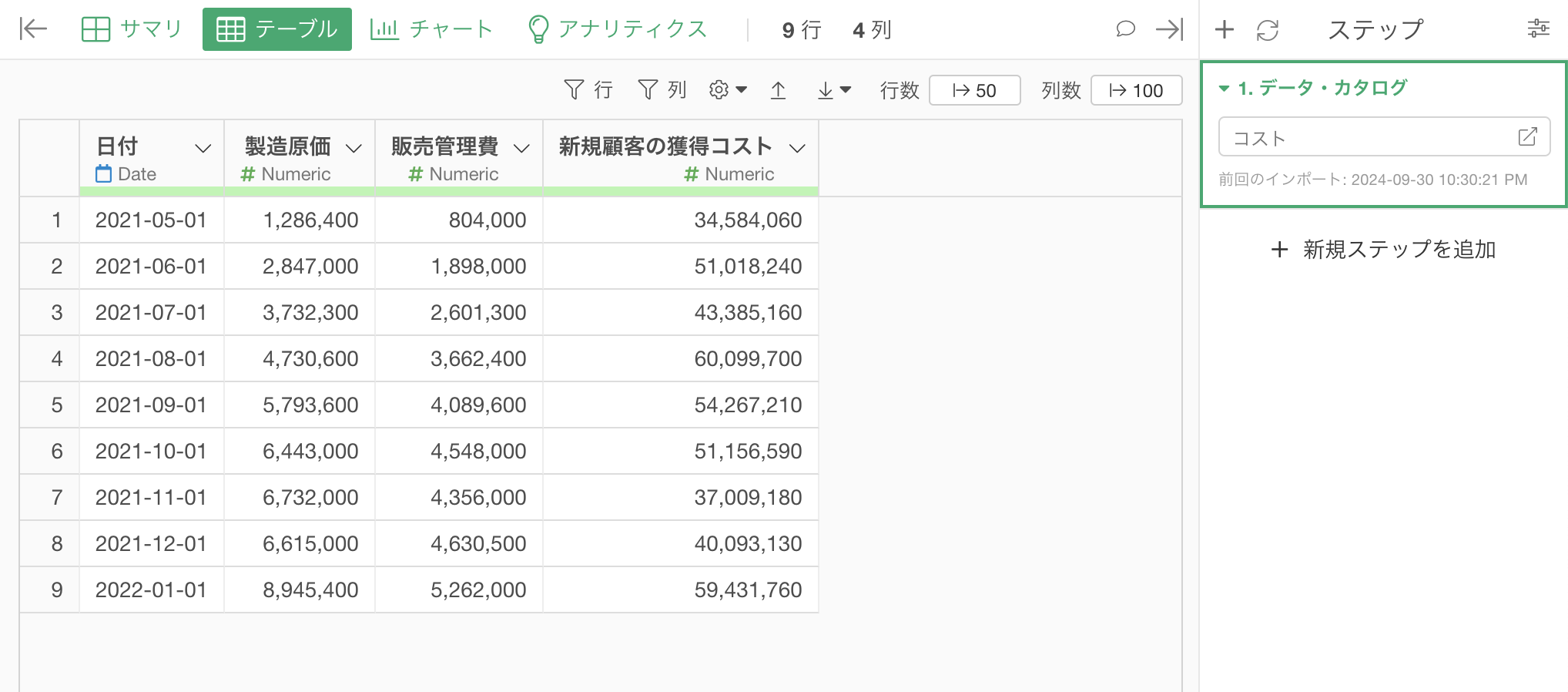1568x692 pixels.
Task: Select the cell 6,443,000
Action: point(300,452)
